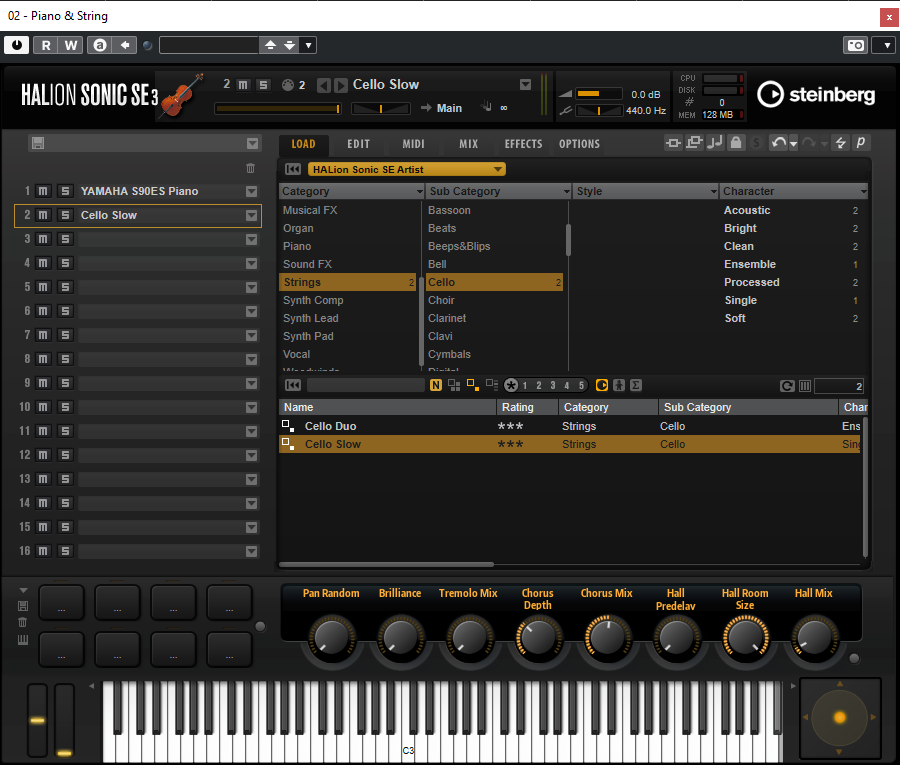Click the columns setup icon in results bar
The width and height of the screenshot is (900, 765).
pyautogui.click(x=805, y=386)
